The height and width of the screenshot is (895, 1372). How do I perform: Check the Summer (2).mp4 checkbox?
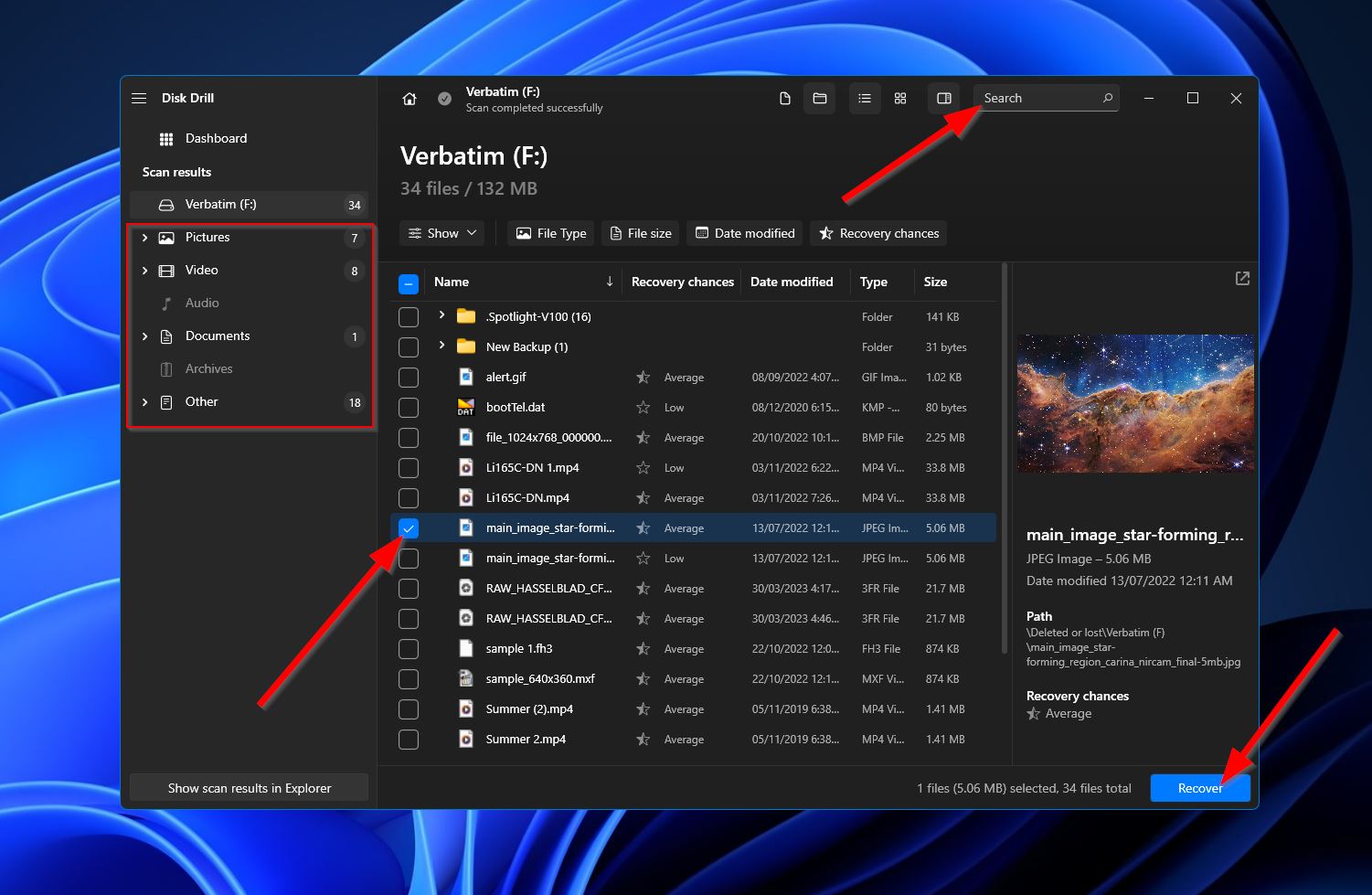coord(409,709)
